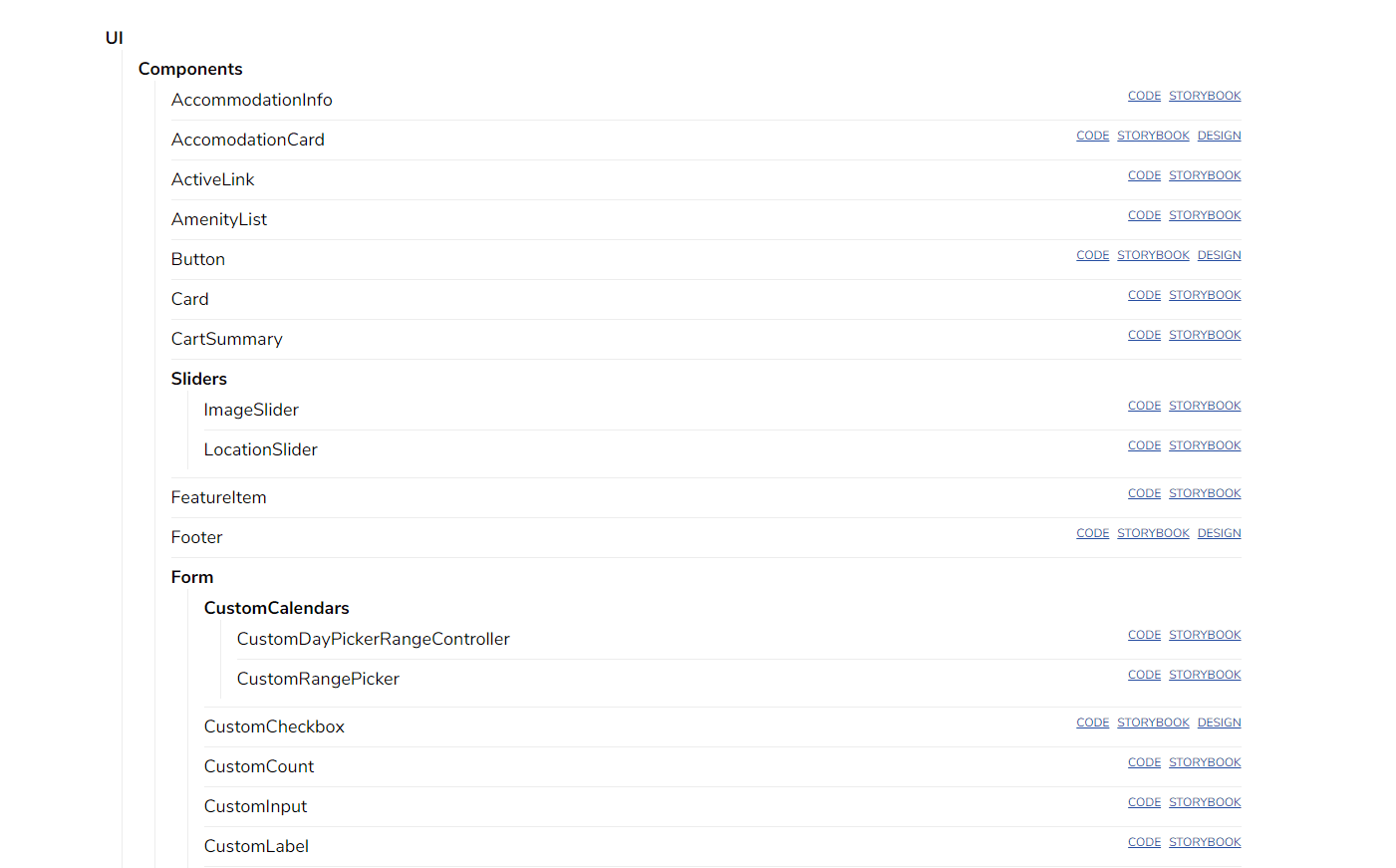This screenshot has width=1396, height=868.
Task: Open AmenityList in STORYBOOK
Action: point(1205,215)
